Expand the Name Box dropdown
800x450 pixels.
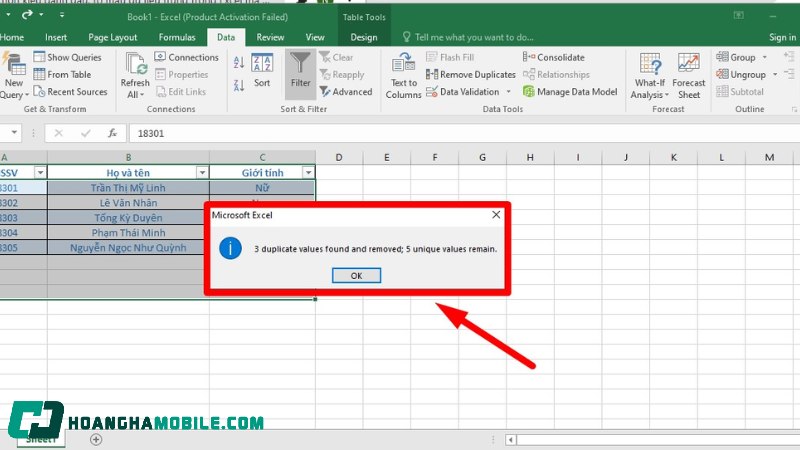(x=14, y=133)
